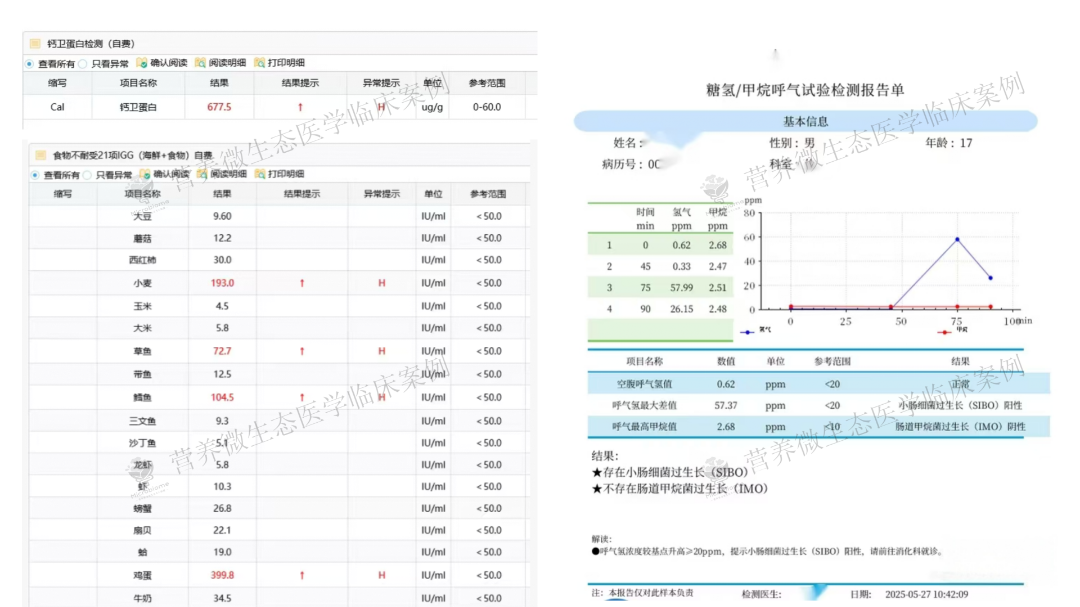Select 查看所有 radio in the 食物不耐受21项IGG panel
This screenshot has width=1080, height=607.
tap(36, 174)
